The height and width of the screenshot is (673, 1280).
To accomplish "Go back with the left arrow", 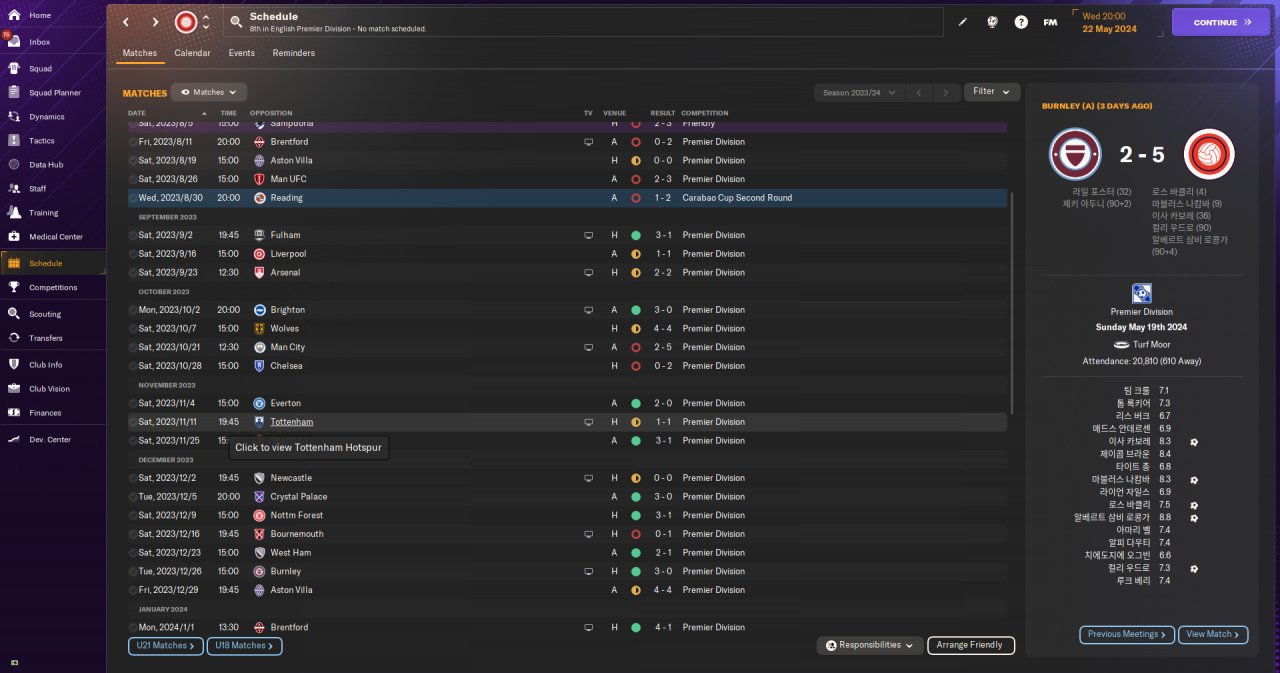I will pos(126,22).
